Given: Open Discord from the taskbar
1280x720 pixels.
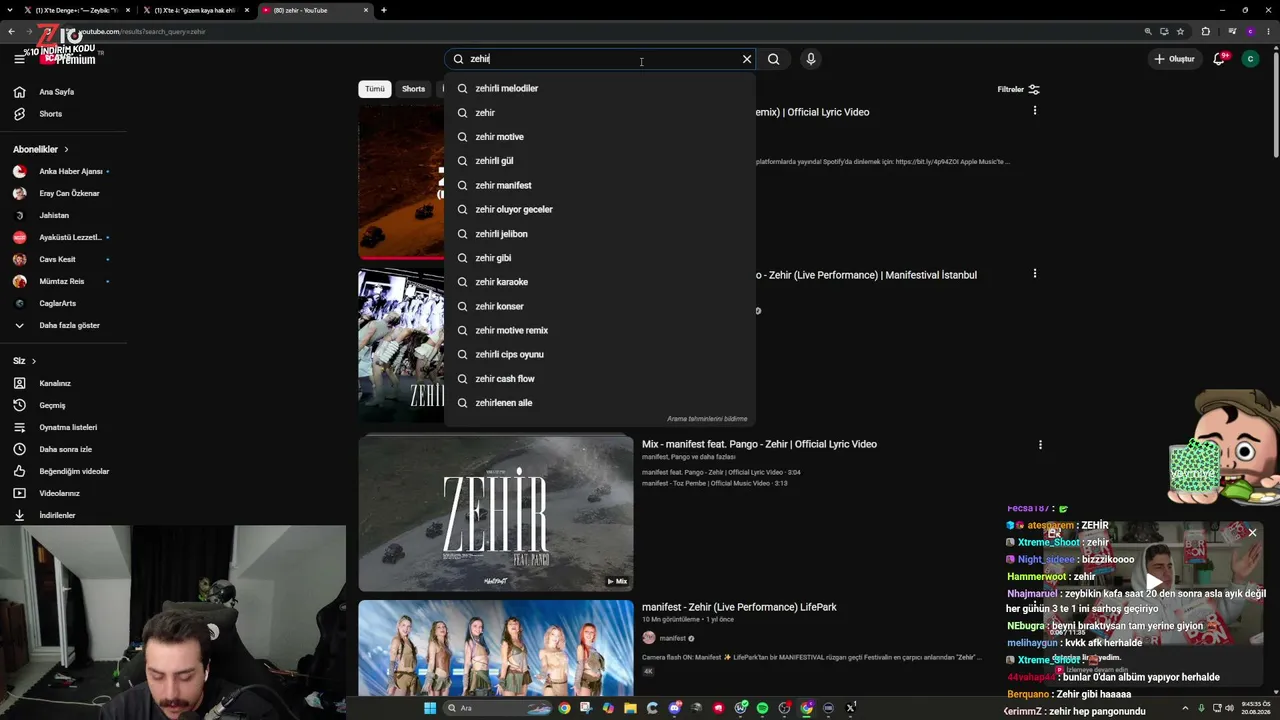Looking at the screenshot, I should click(675, 708).
